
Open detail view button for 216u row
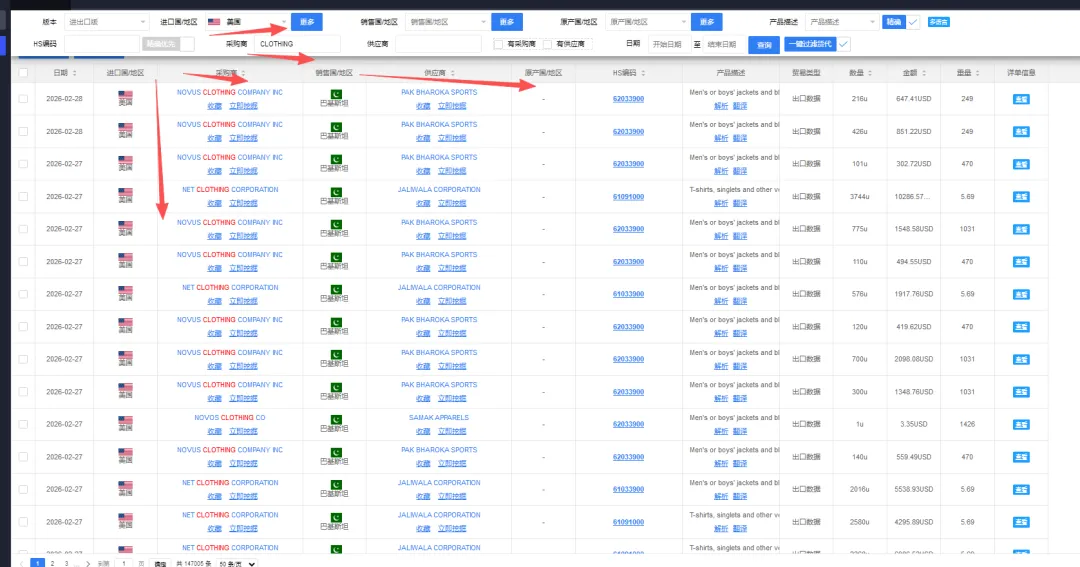pos(1021,99)
